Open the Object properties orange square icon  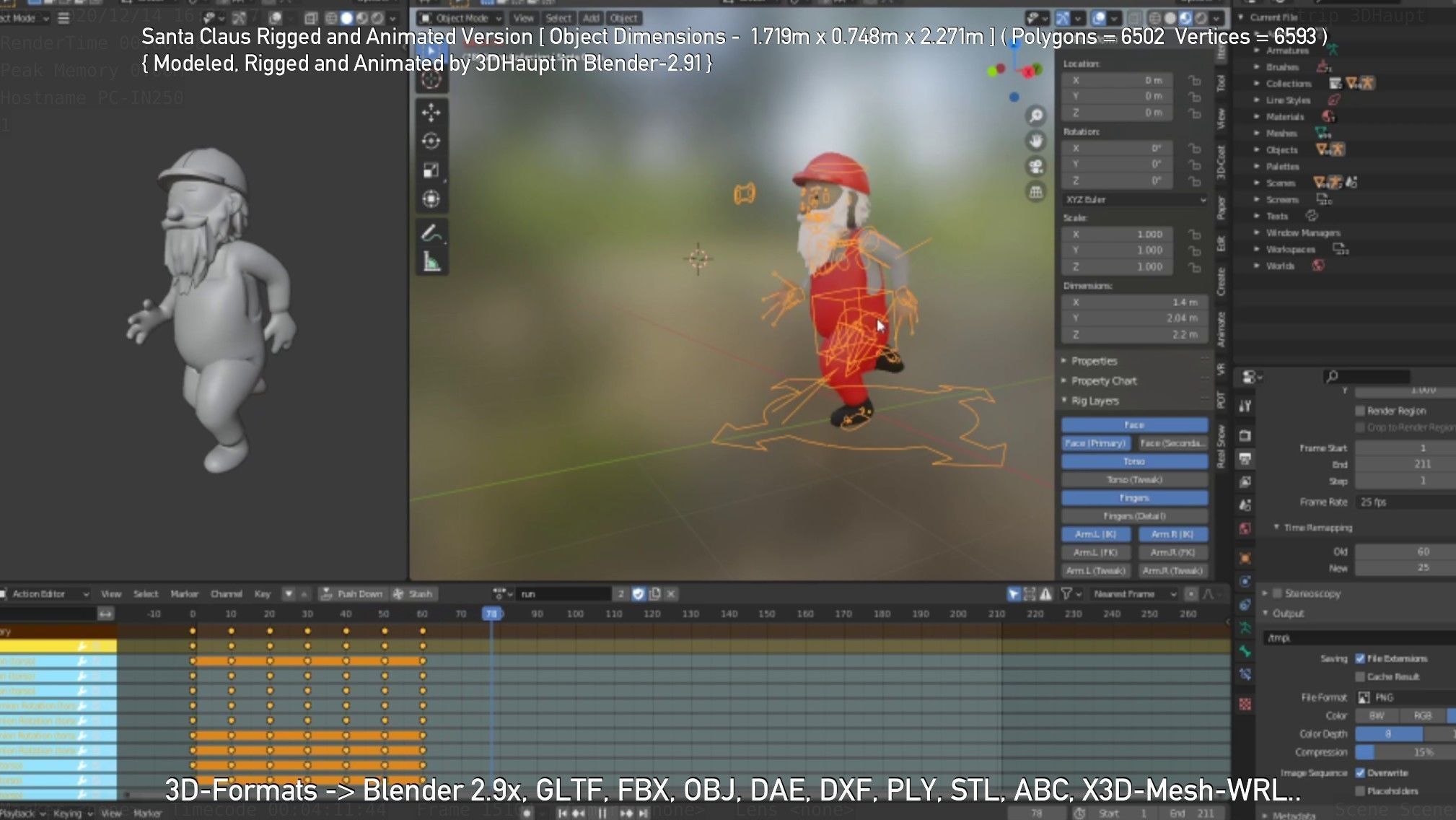(x=1245, y=558)
